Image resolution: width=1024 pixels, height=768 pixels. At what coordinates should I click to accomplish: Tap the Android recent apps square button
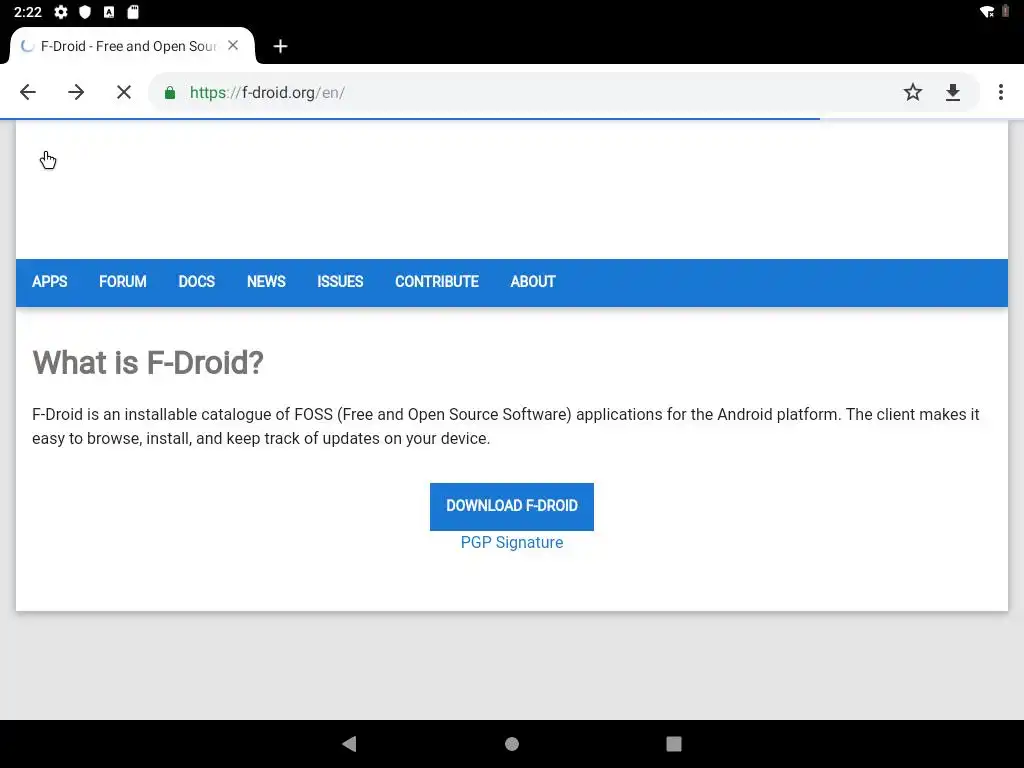pyautogui.click(x=674, y=744)
